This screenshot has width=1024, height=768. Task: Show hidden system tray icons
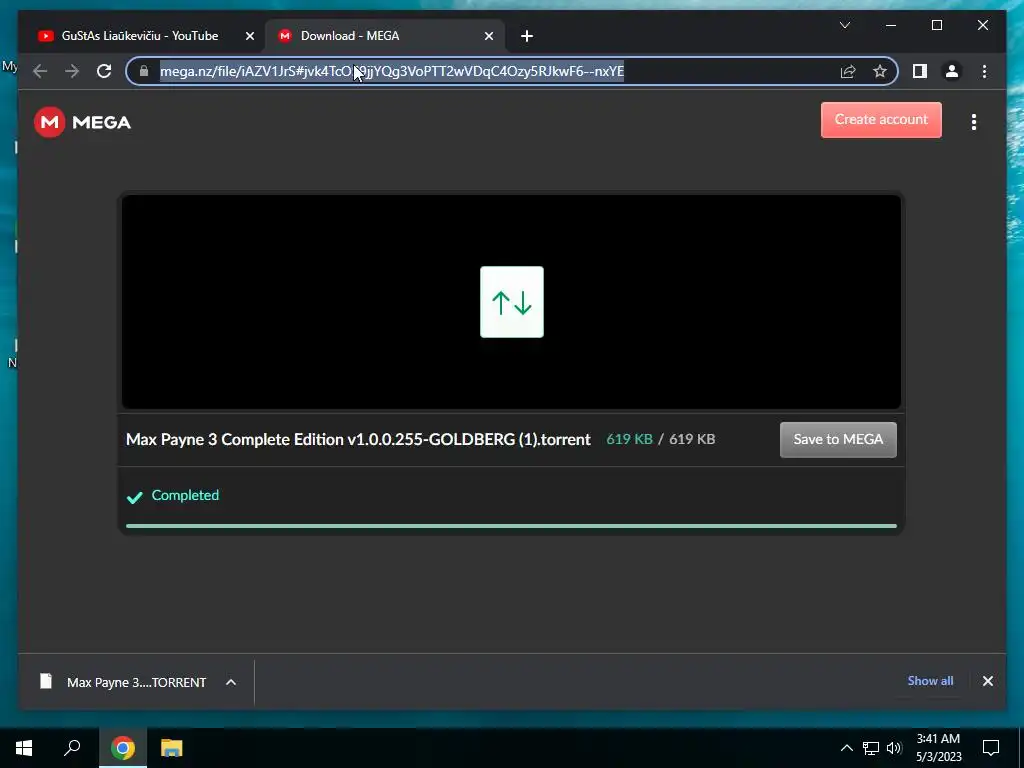point(846,748)
